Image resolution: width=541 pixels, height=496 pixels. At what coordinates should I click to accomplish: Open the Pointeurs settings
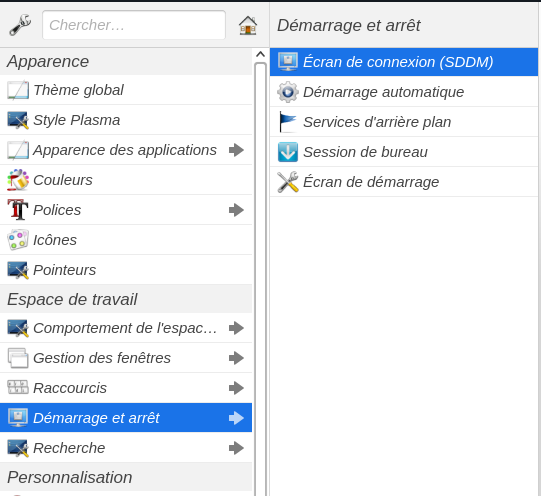point(126,270)
